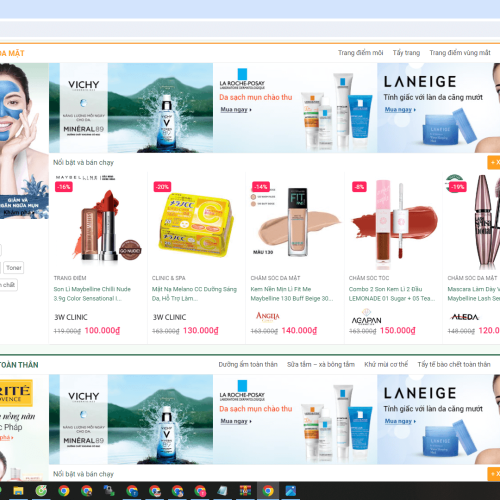Click the -16% discount badge on lipstick

pyautogui.click(x=64, y=187)
